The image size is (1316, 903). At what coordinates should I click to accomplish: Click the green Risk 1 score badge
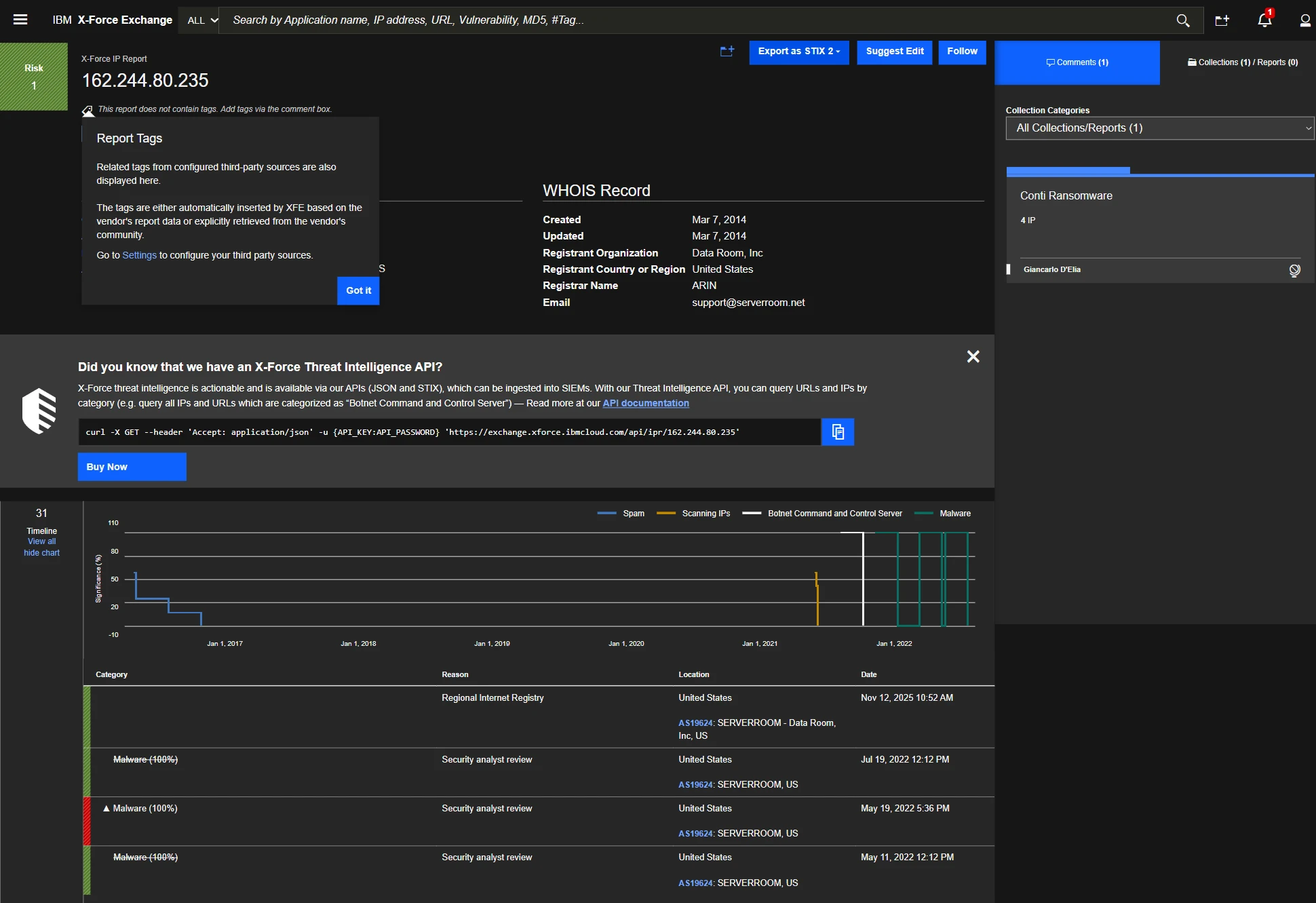34,77
